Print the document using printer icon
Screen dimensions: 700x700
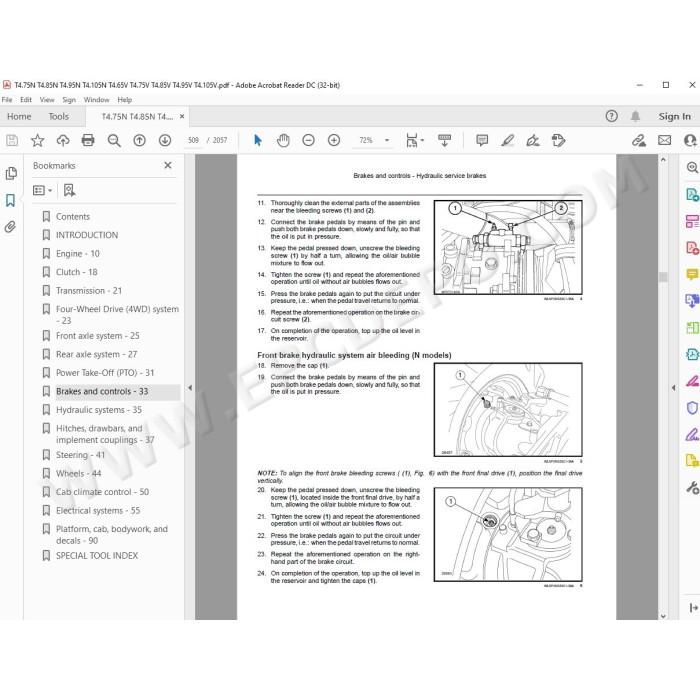[x=88, y=141]
